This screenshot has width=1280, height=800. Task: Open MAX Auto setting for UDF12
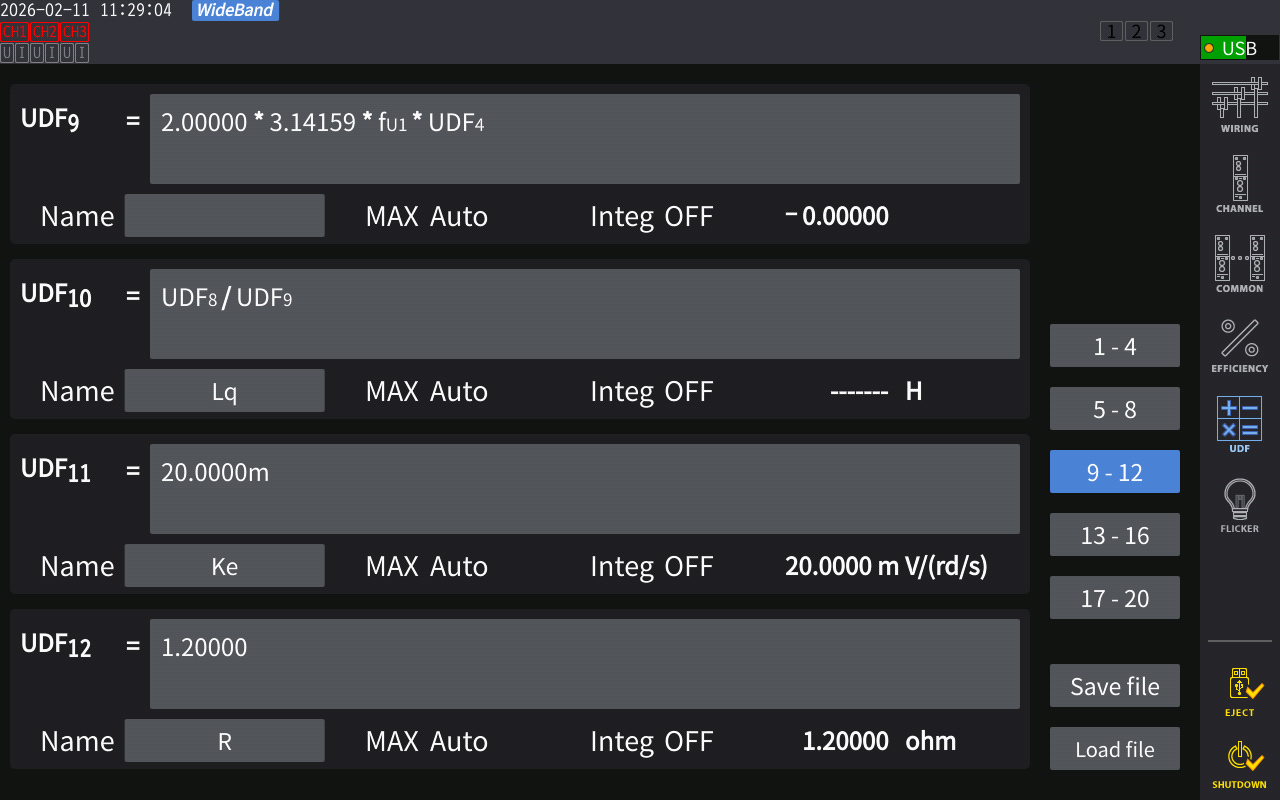click(x=427, y=742)
